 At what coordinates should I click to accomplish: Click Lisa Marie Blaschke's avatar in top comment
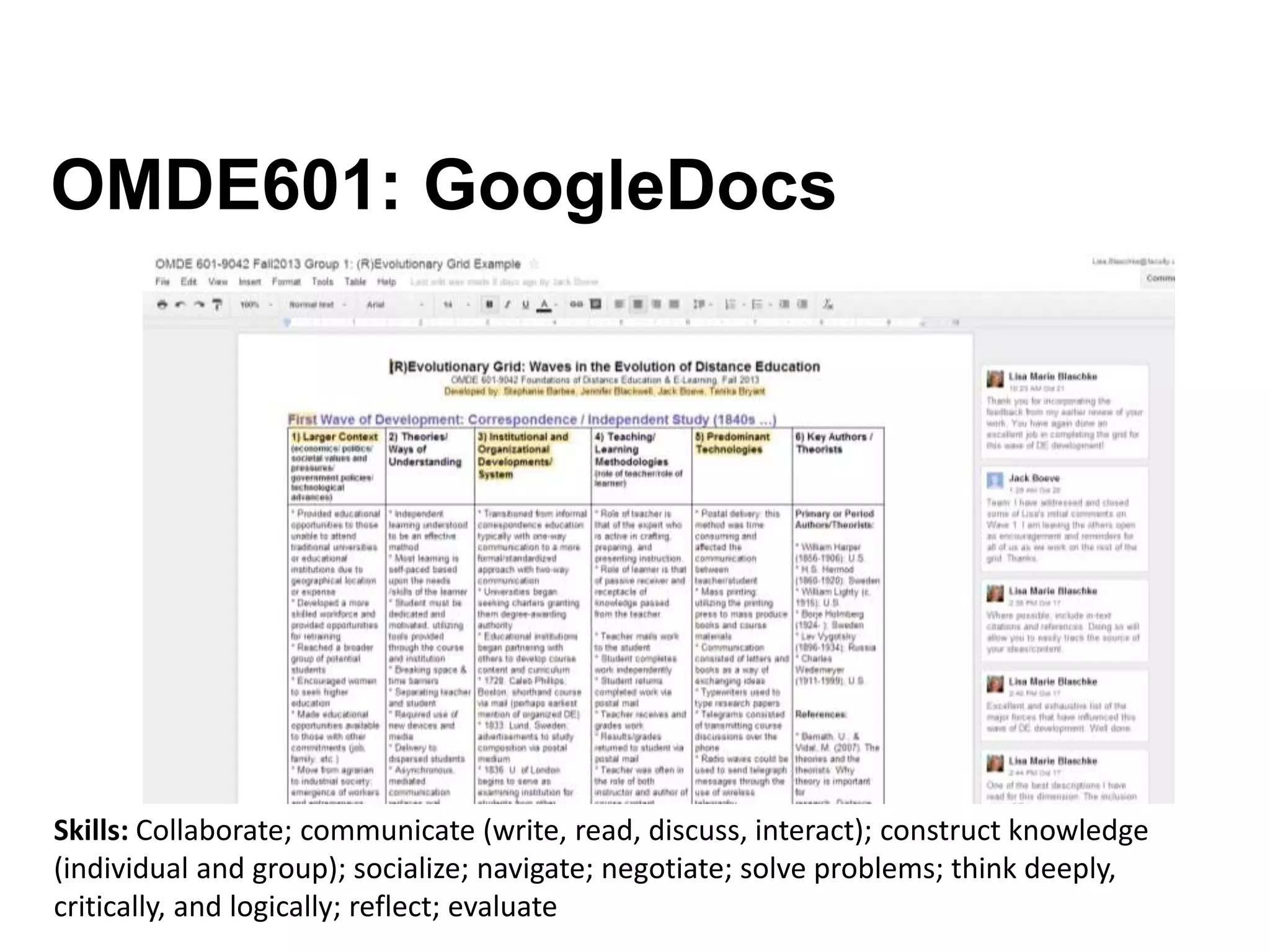[995, 379]
